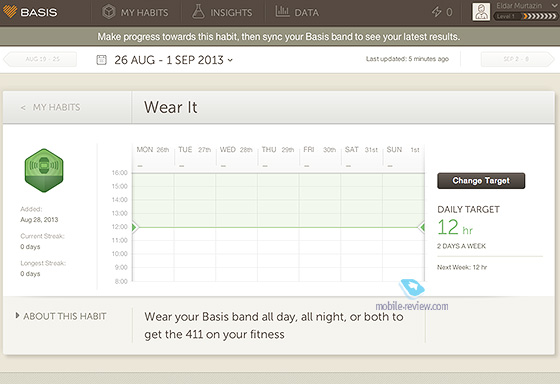Image resolution: width=560 pixels, height=384 pixels.
Task: Select the WED 28th column header
Action: point(236,150)
